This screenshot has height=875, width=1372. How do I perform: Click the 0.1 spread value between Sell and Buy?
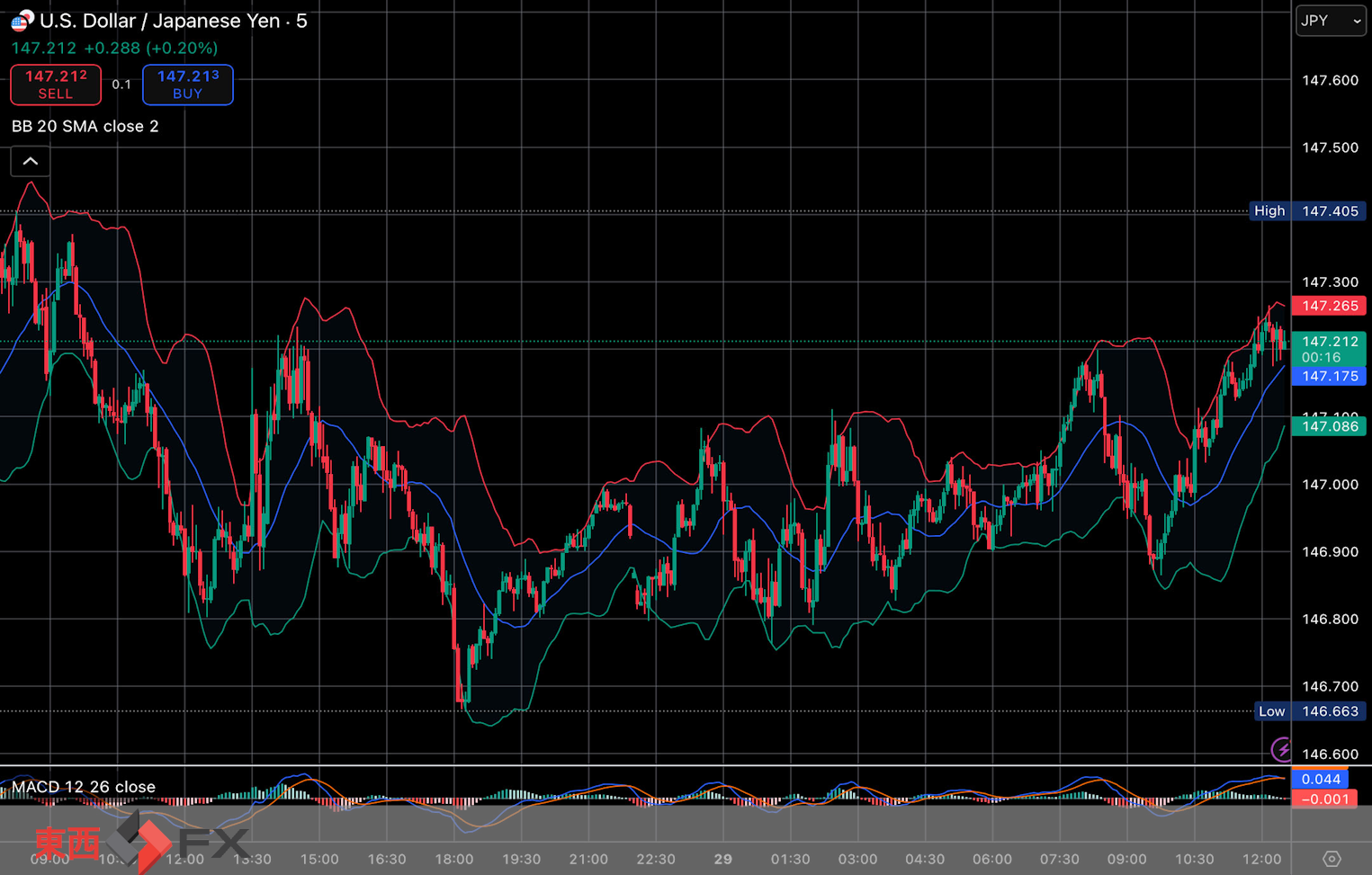tap(121, 85)
